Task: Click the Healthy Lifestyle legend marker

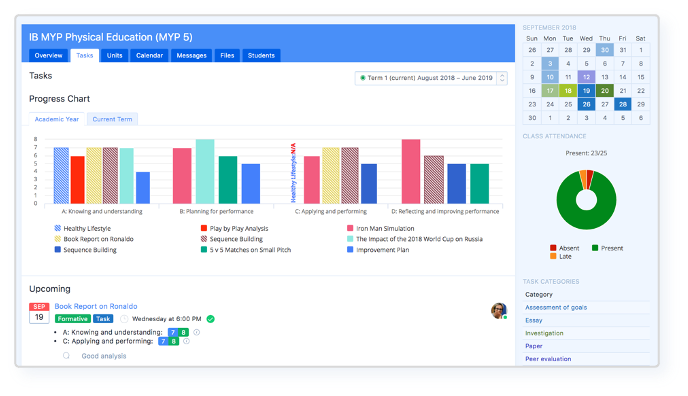Action: 57,228
